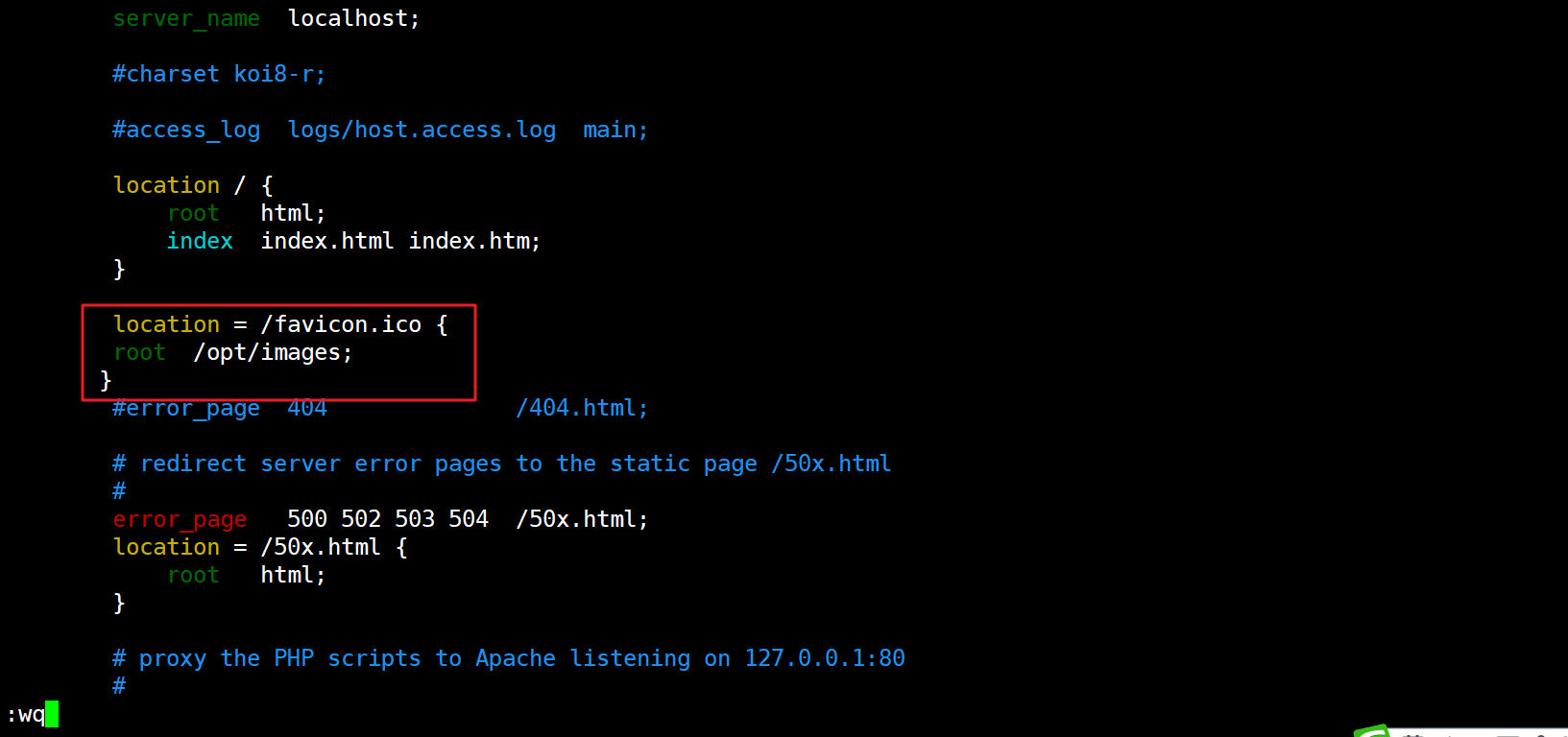
Task: Click the '127.0.0.1:80' address text
Action: [825, 658]
